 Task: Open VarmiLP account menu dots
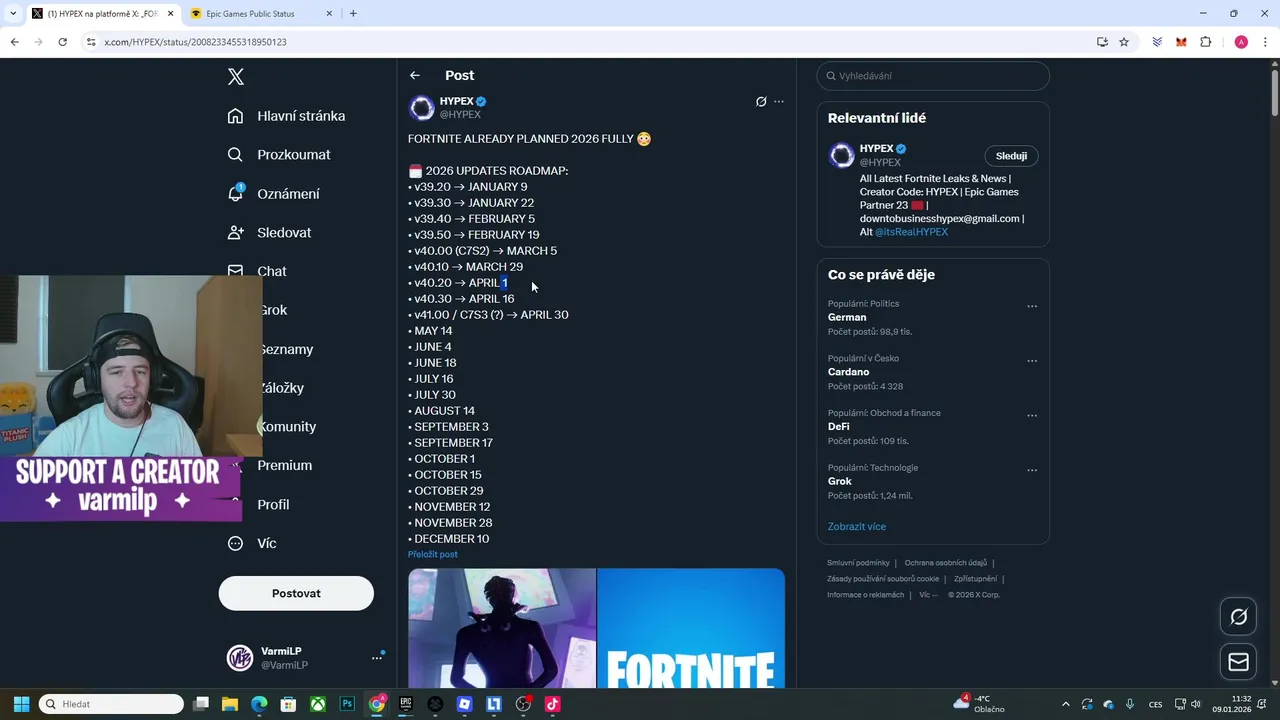pyautogui.click(x=377, y=657)
